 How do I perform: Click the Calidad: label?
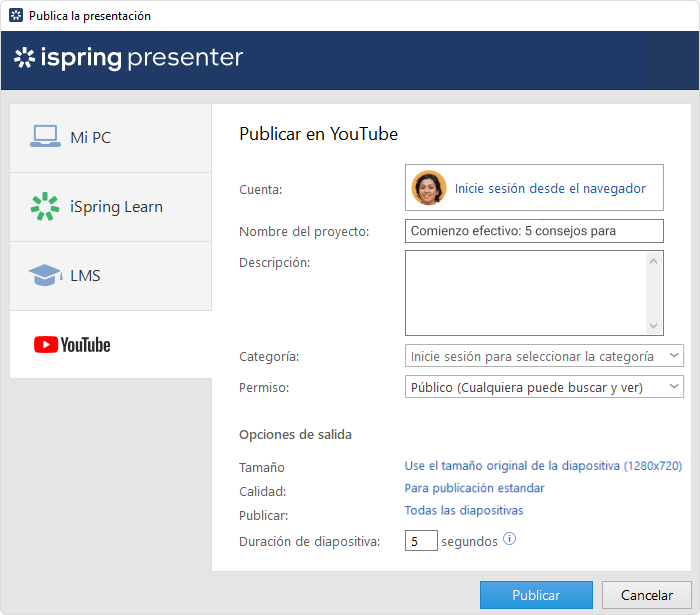[x=262, y=491]
